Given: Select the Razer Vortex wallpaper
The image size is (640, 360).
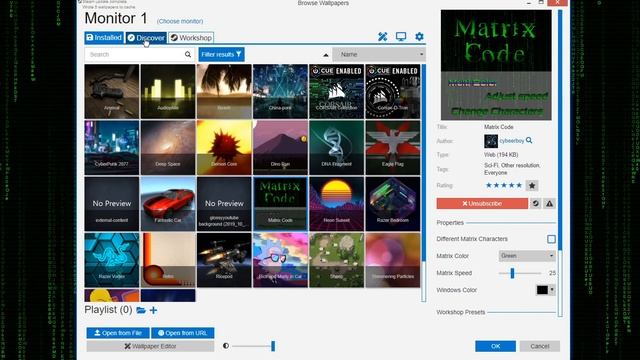Looking at the screenshot, I should pyautogui.click(x=112, y=260).
